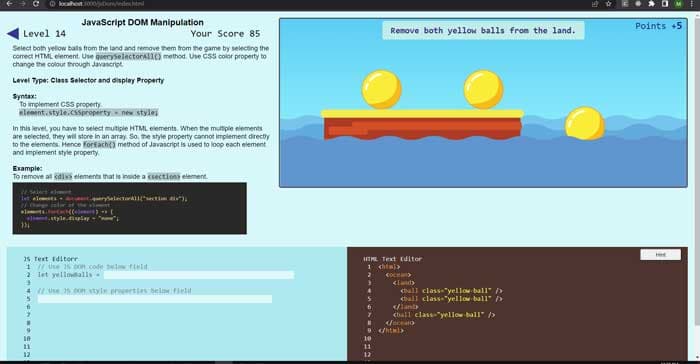Click the "Use JS DOM code below field" comment
700x364 pixels.
tap(92, 267)
